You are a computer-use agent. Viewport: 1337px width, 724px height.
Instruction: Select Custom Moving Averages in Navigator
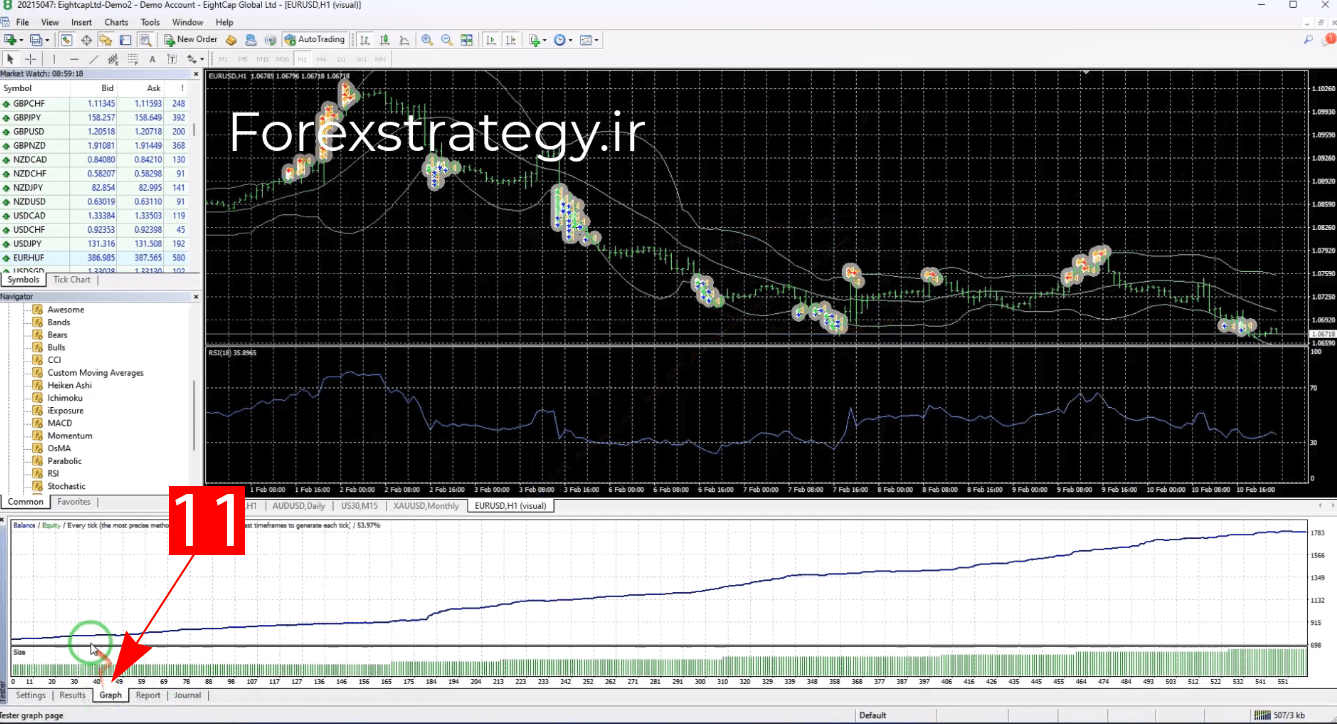(96, 373)
